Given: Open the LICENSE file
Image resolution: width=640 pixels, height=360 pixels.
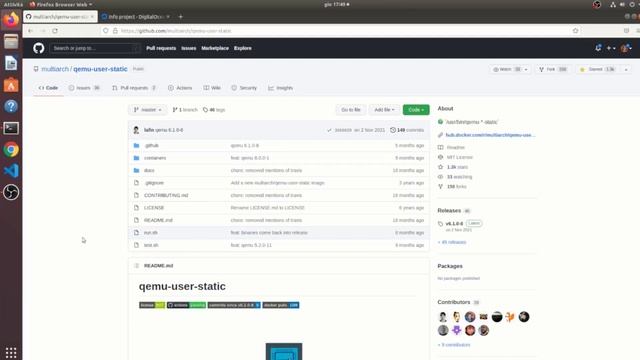Looking at the screenshot, I should point(154,208).
